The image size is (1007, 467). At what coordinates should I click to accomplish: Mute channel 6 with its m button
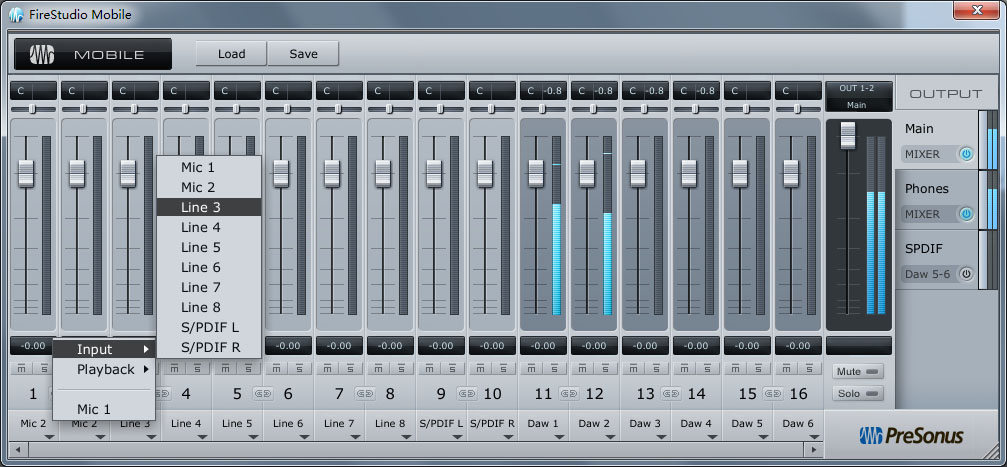(x=276, y=369)
